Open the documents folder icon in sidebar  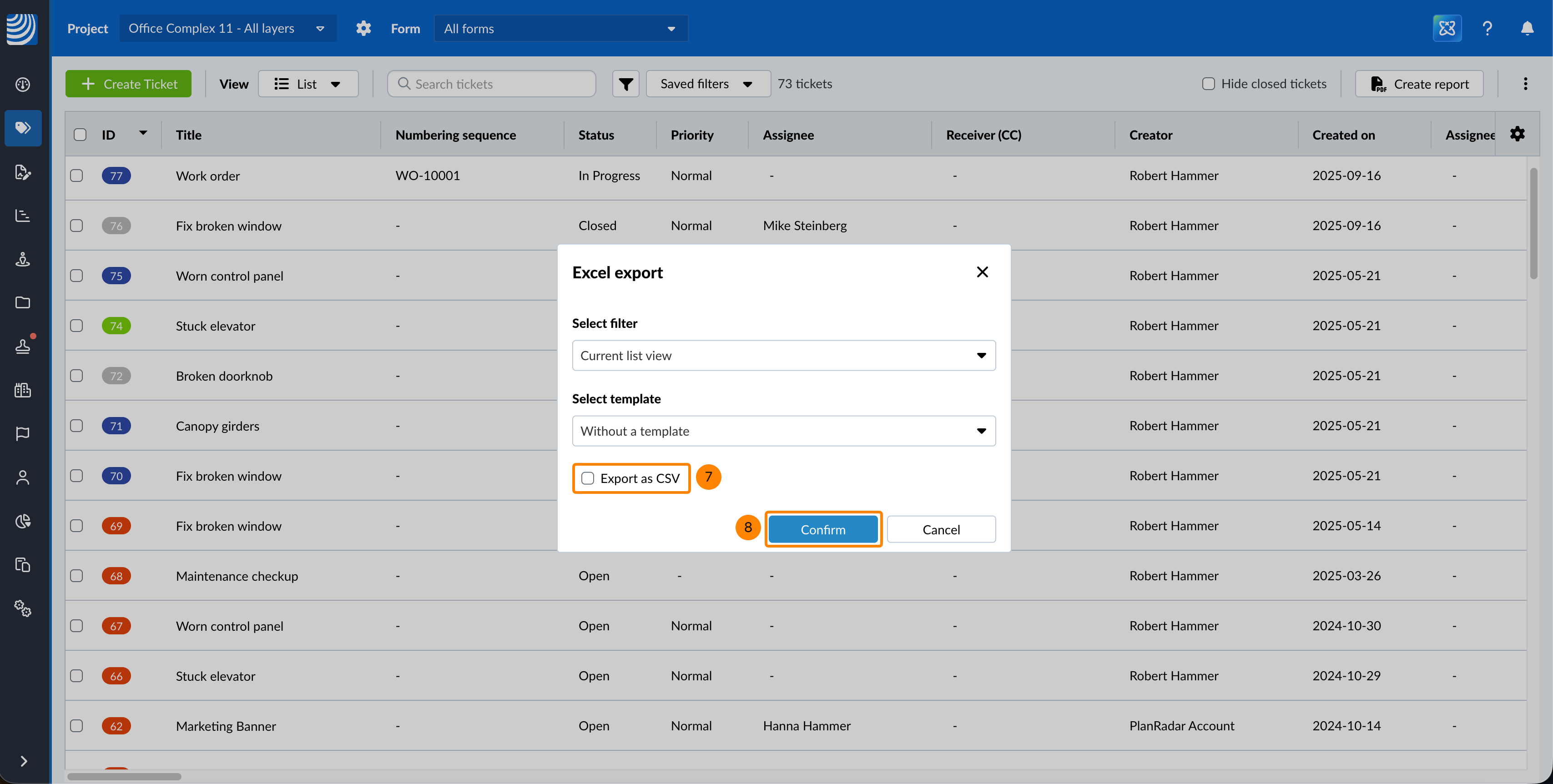click(23, 302)
